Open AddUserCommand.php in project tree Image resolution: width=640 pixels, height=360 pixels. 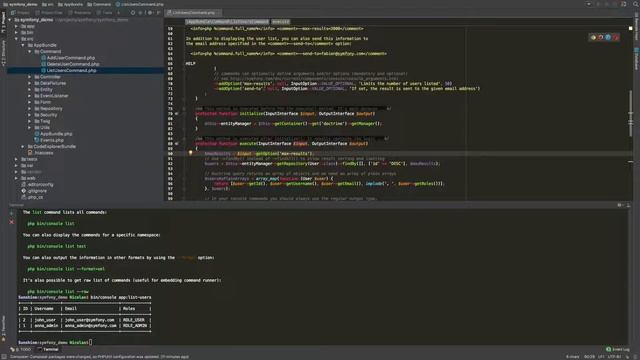(x=68, y=58)
